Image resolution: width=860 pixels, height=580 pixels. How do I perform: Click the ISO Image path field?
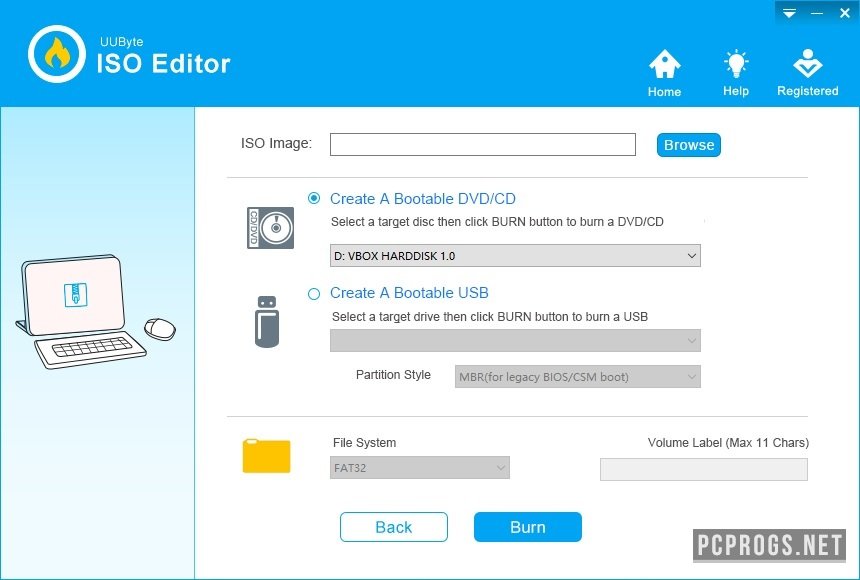pos(482,145)
